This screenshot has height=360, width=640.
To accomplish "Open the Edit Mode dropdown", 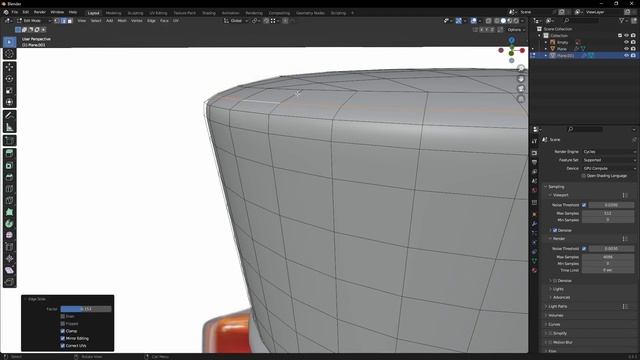I will 34,20.
